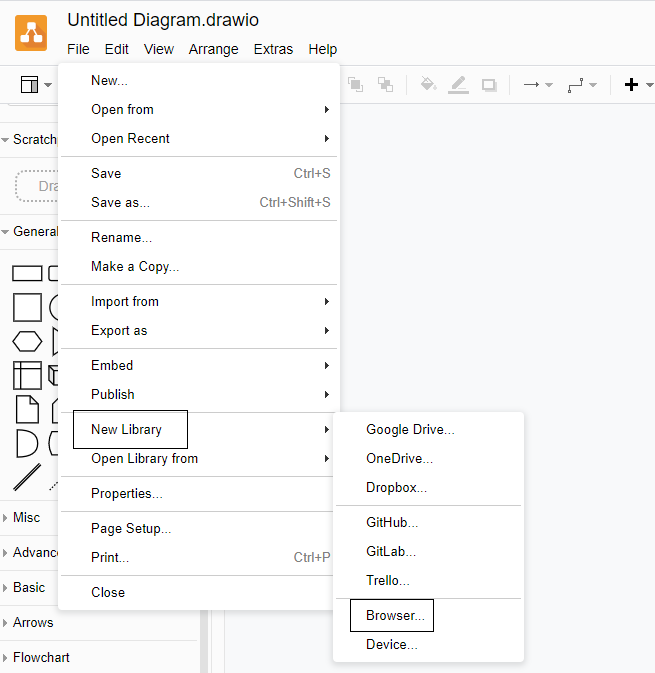Select the Note document shape
The image size is (655, 673).
[27, 409]
